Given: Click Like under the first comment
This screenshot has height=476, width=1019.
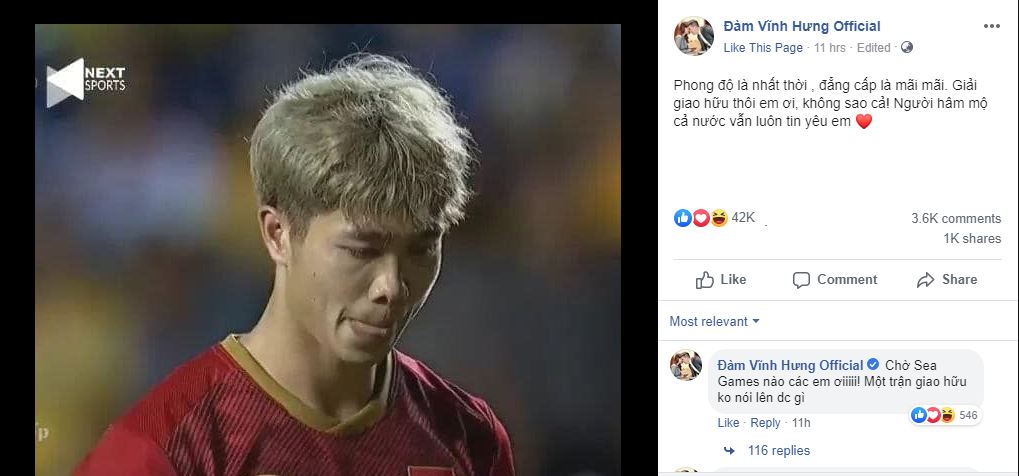Looking at the screenshot, I should pos(728,423).
